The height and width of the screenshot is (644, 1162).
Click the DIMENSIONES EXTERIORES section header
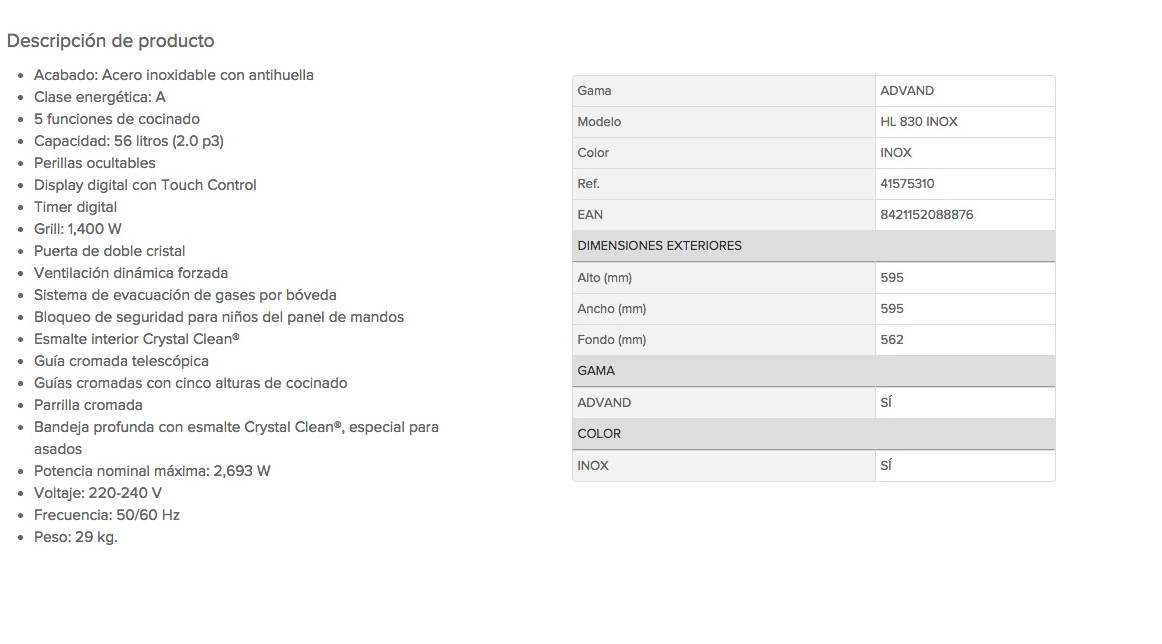tap(814, 245)
